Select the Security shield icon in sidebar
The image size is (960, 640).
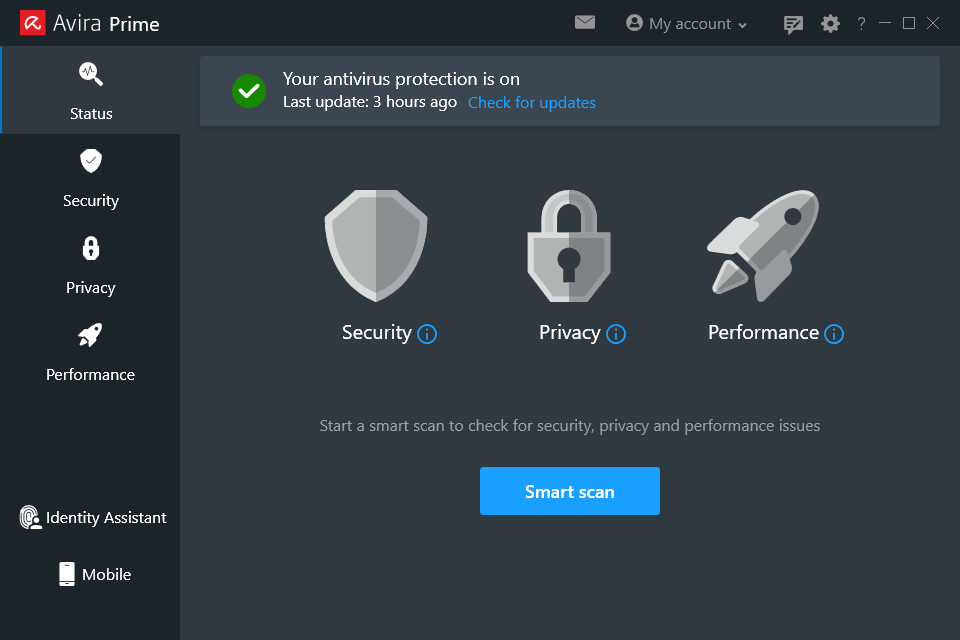[90, 161]
